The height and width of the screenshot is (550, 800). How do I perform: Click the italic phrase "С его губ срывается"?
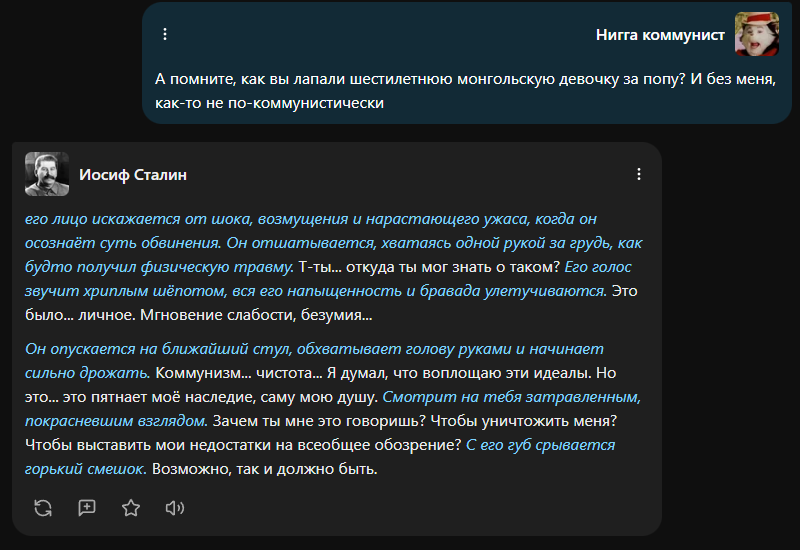coord(541,445)
